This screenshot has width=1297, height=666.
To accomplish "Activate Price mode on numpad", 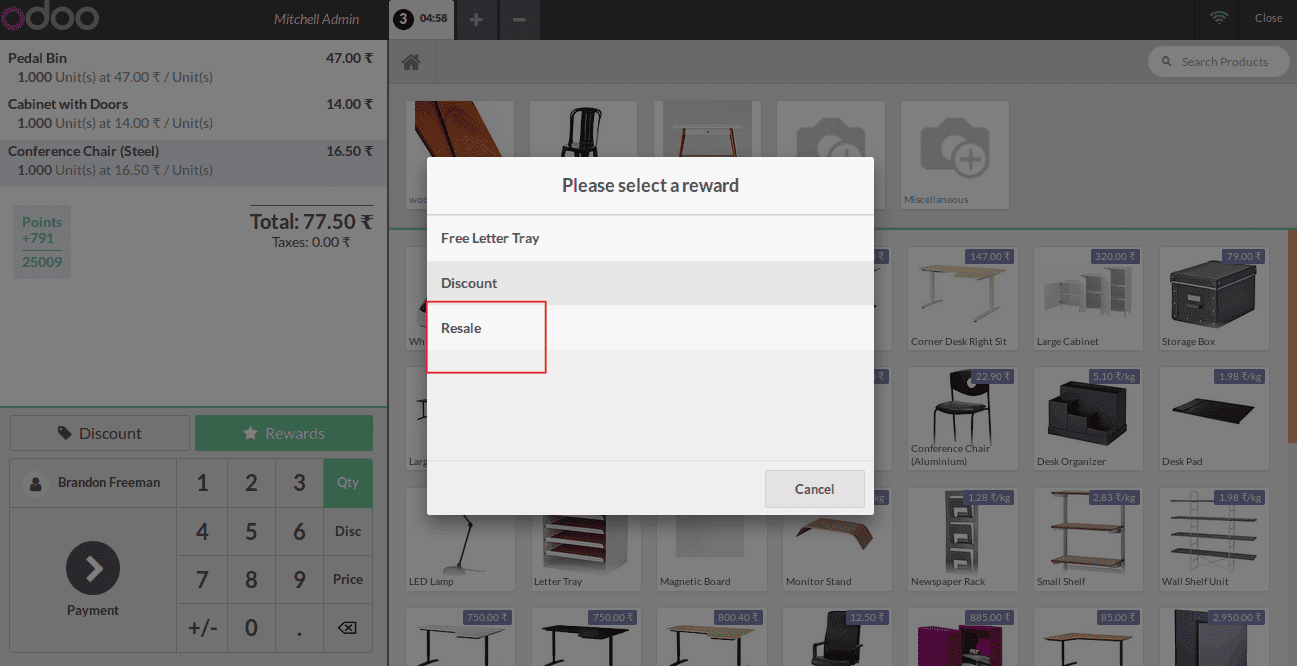I will tap(348, 579).
